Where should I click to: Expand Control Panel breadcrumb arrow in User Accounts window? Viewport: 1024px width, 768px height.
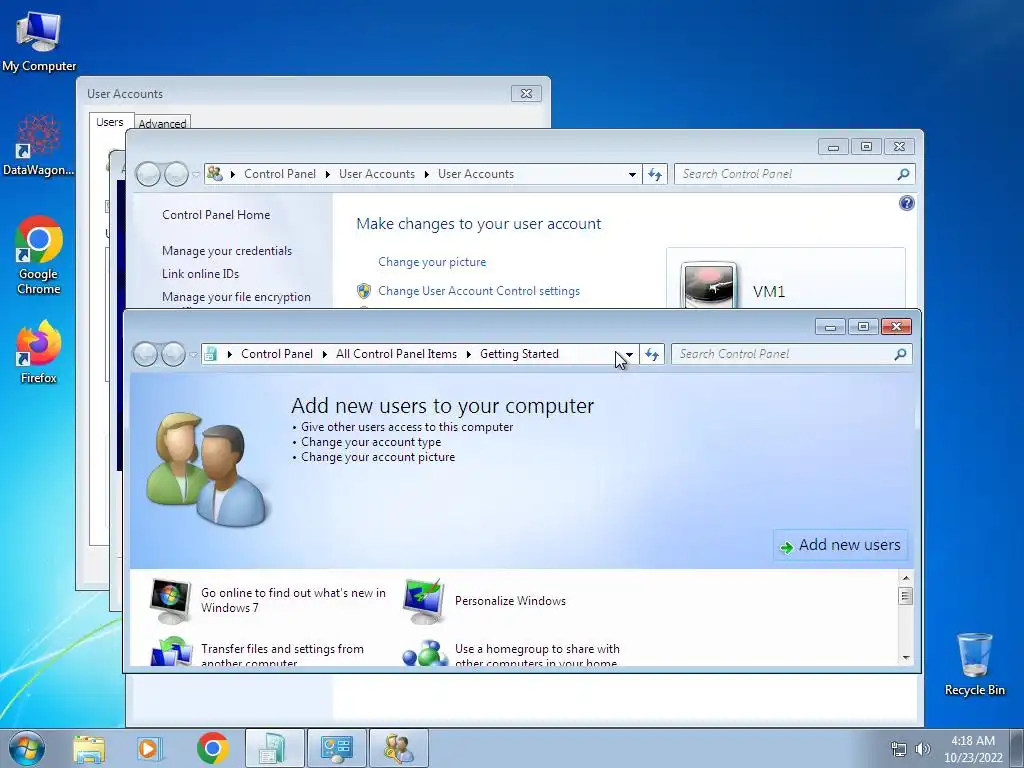click(327, 174)
